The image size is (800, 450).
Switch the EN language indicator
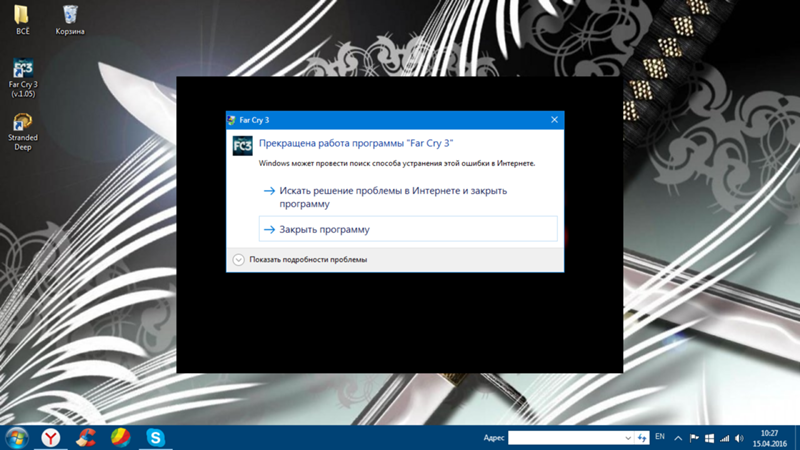[x=659, y=437]
